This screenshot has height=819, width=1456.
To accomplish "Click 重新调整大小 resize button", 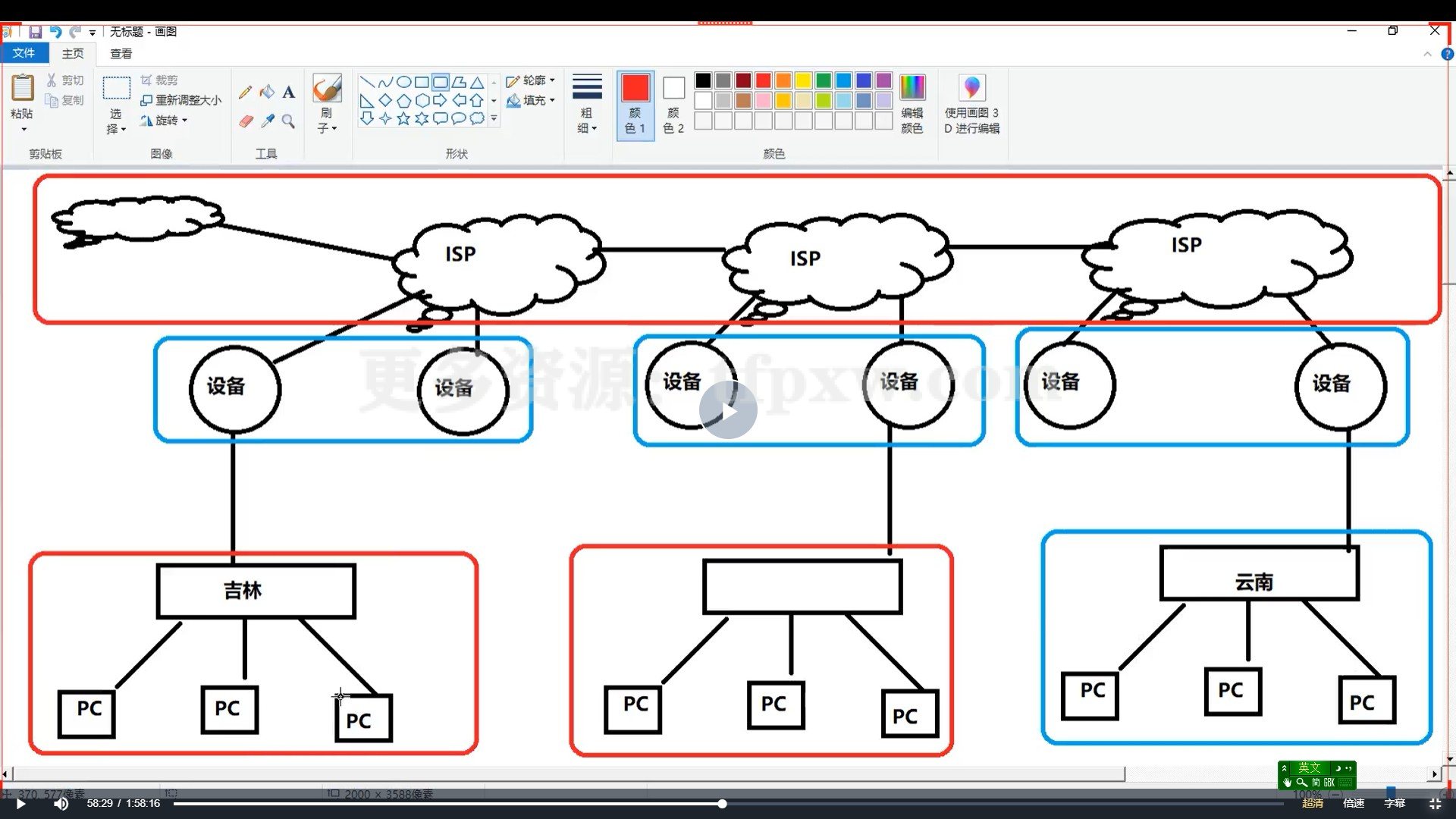I will tap(181, 100).
